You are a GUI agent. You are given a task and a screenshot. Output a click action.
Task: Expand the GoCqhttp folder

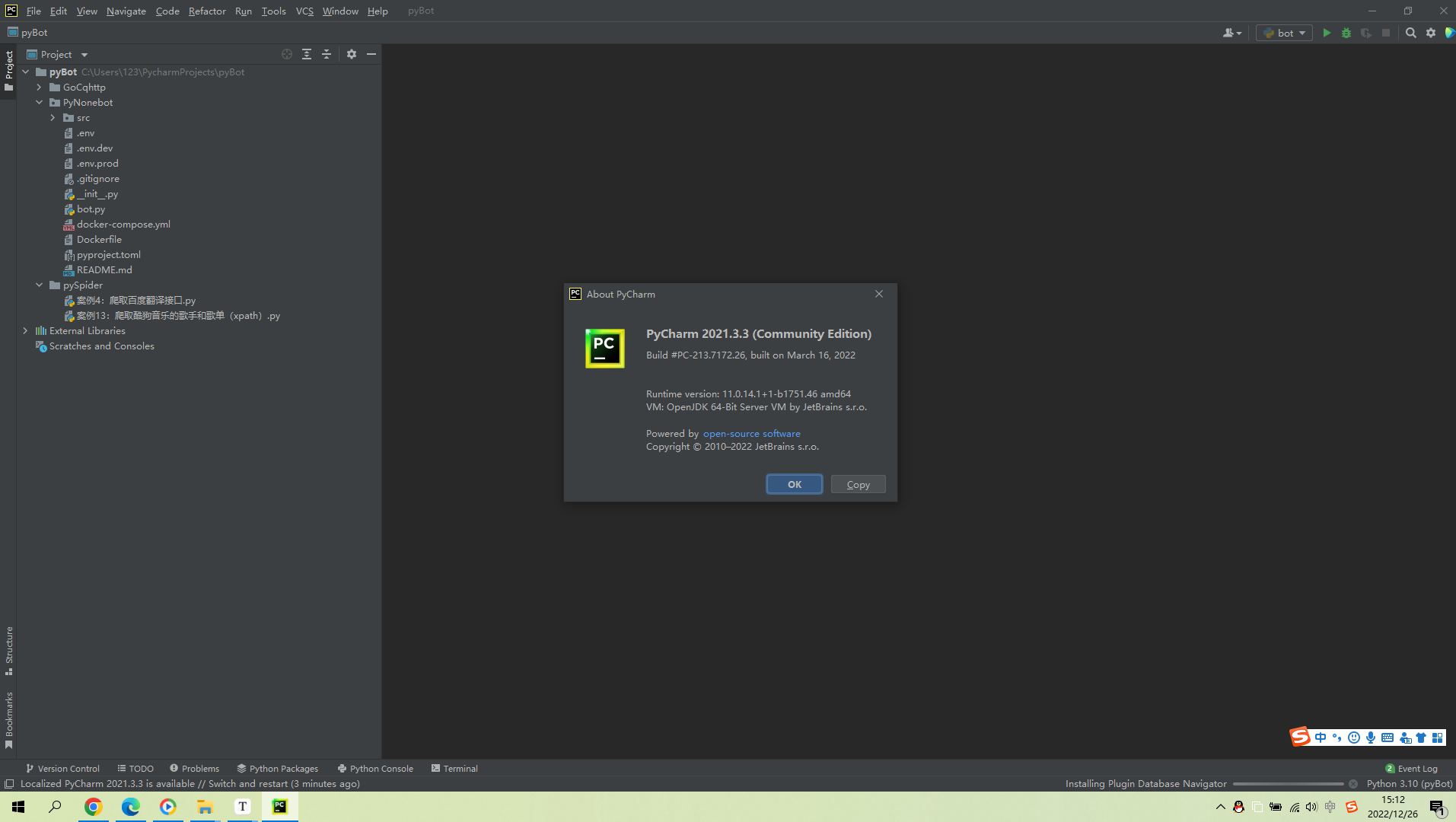pyautogui.click(x=40, y=88)
